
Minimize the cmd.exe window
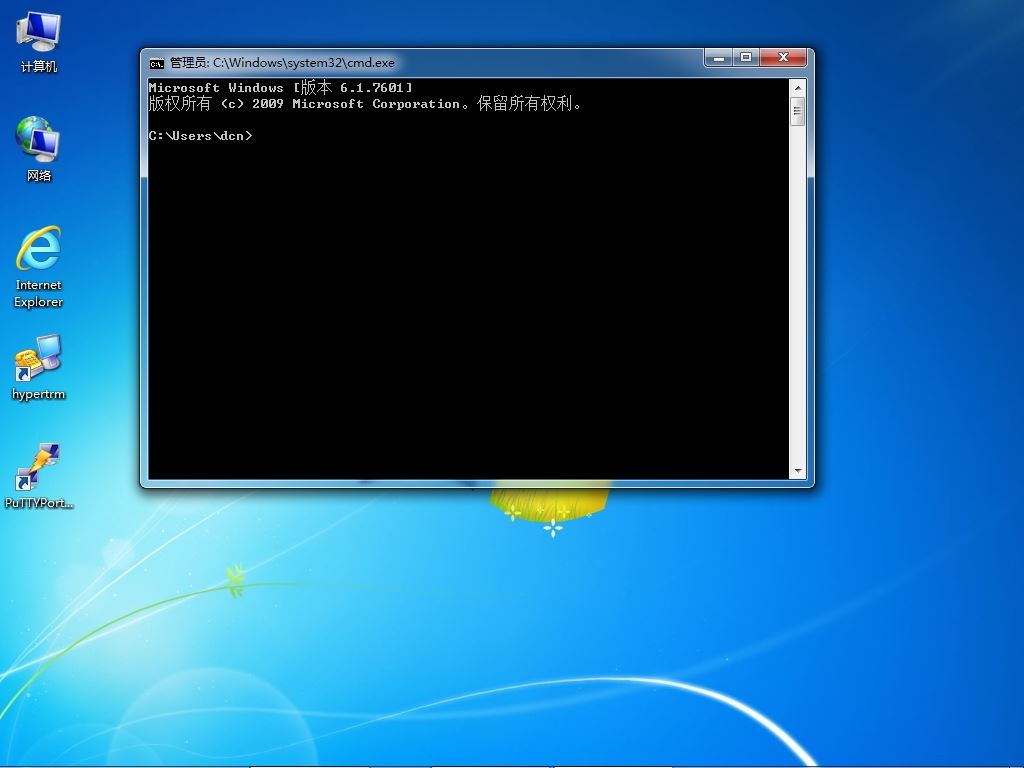click(x=718, y=57)
